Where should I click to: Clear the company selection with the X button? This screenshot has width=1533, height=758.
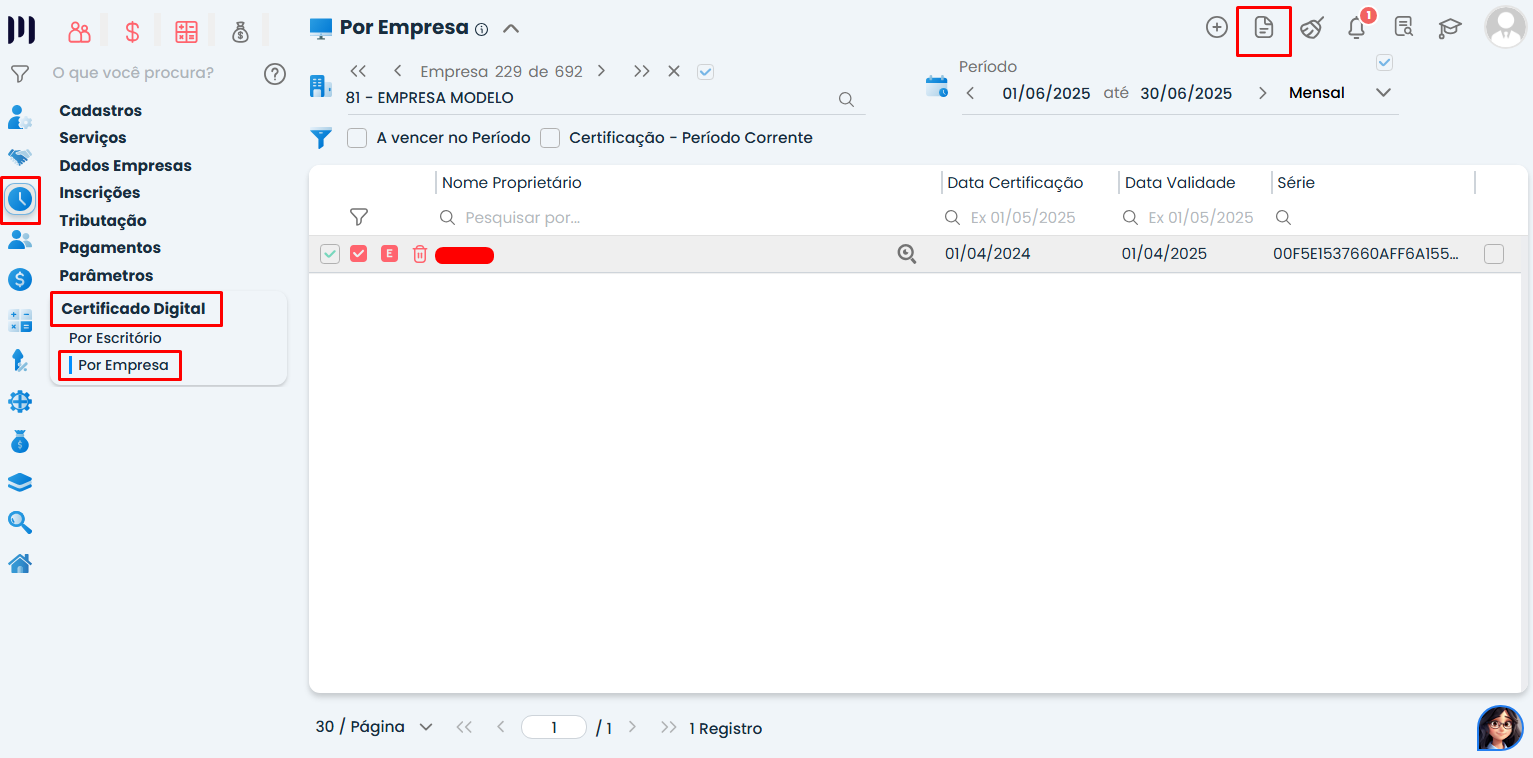coord(674,71)
